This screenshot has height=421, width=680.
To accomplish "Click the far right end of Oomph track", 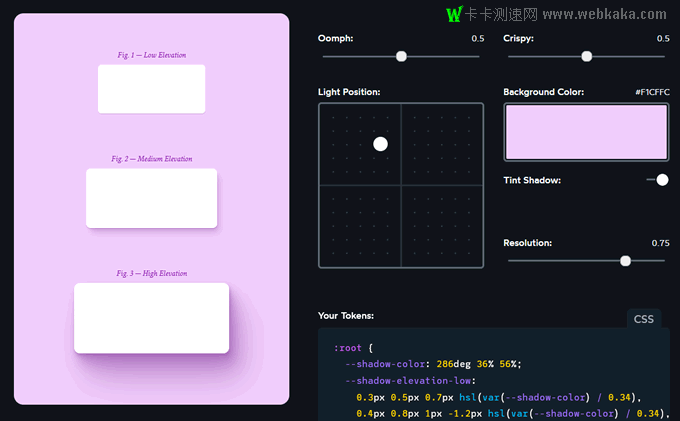I will click(x=478, y=57).
